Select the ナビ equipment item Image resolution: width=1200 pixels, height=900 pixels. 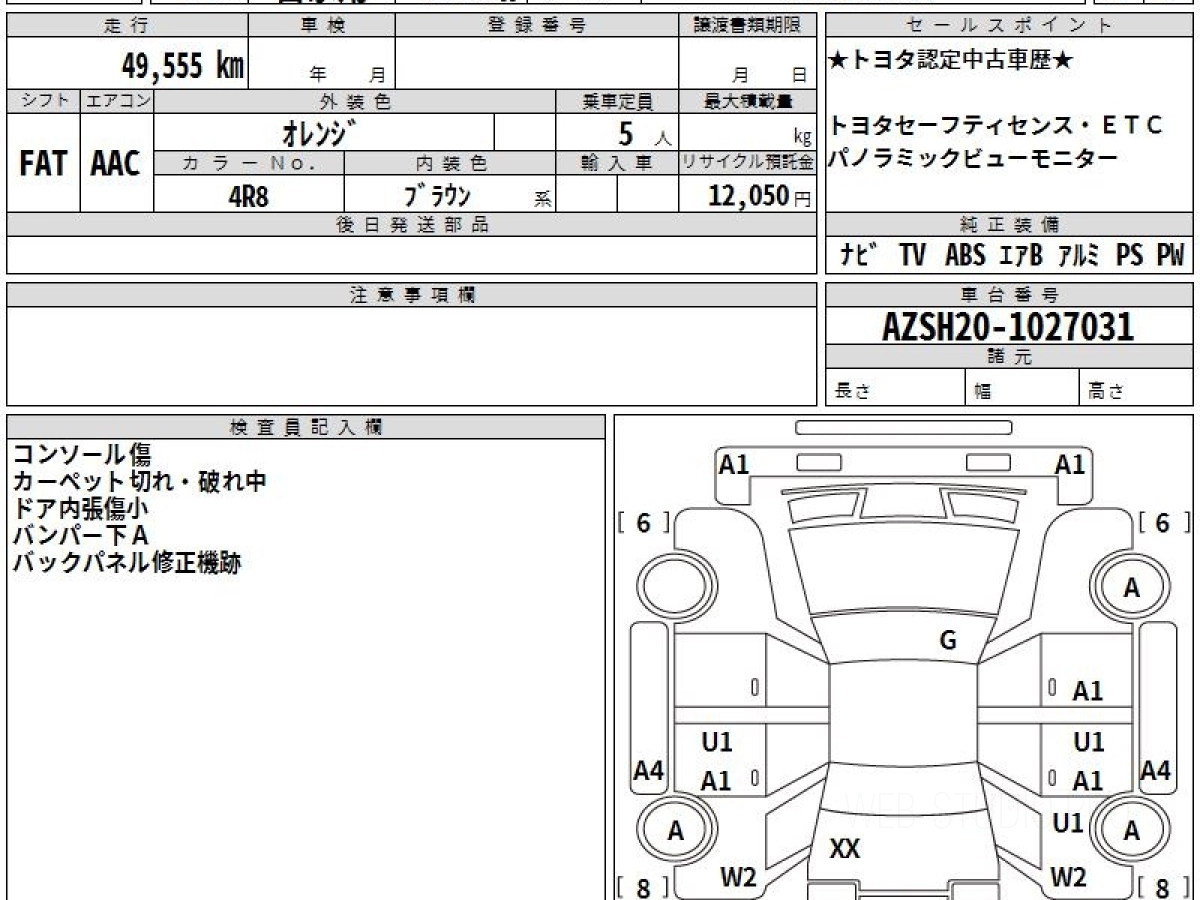coord(857,256)
